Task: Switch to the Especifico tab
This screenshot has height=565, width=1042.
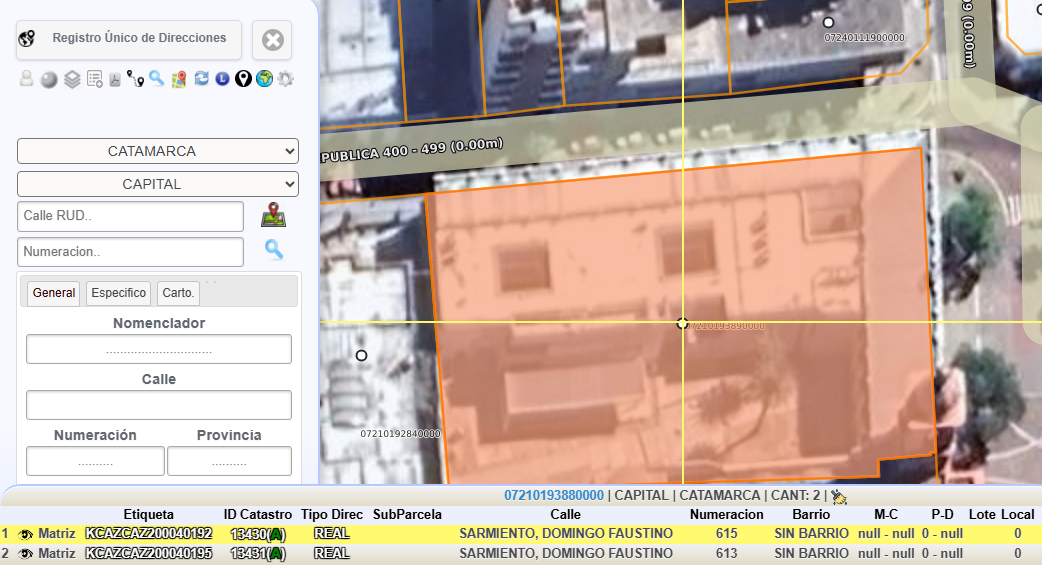Action: click(x=118, y=293)
